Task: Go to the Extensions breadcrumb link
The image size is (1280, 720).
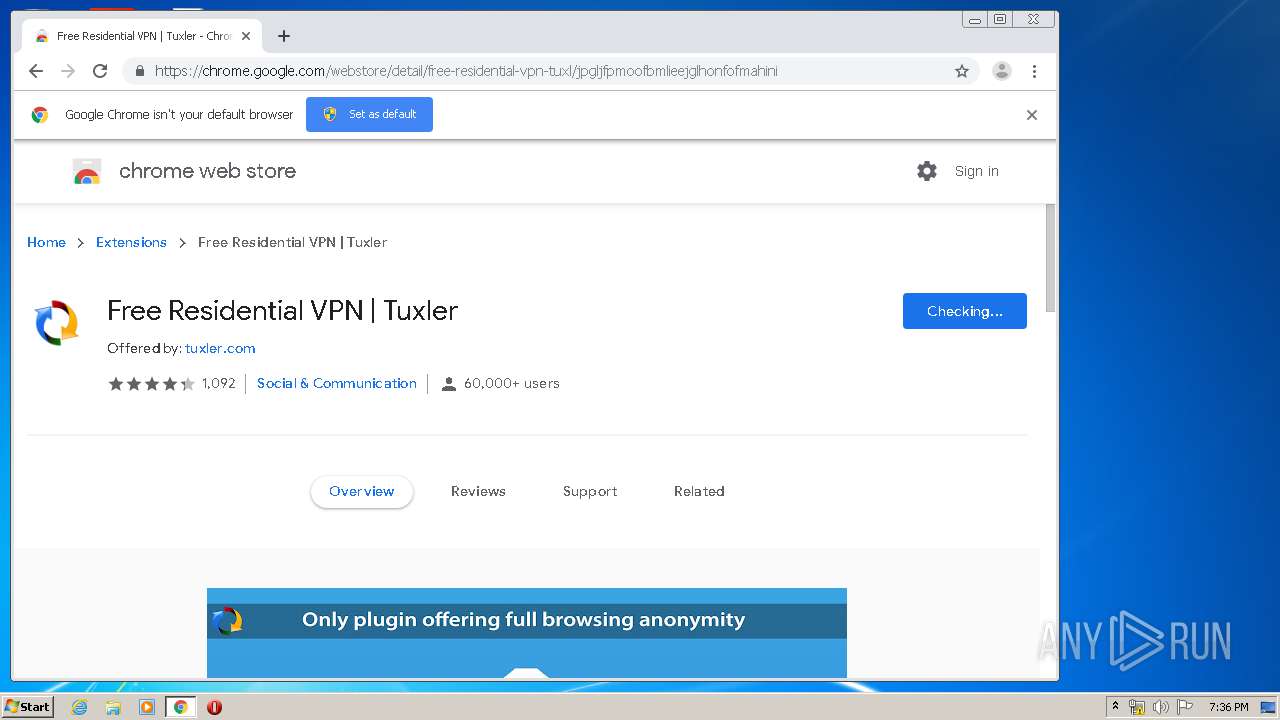Action: [x=131, y=242]
